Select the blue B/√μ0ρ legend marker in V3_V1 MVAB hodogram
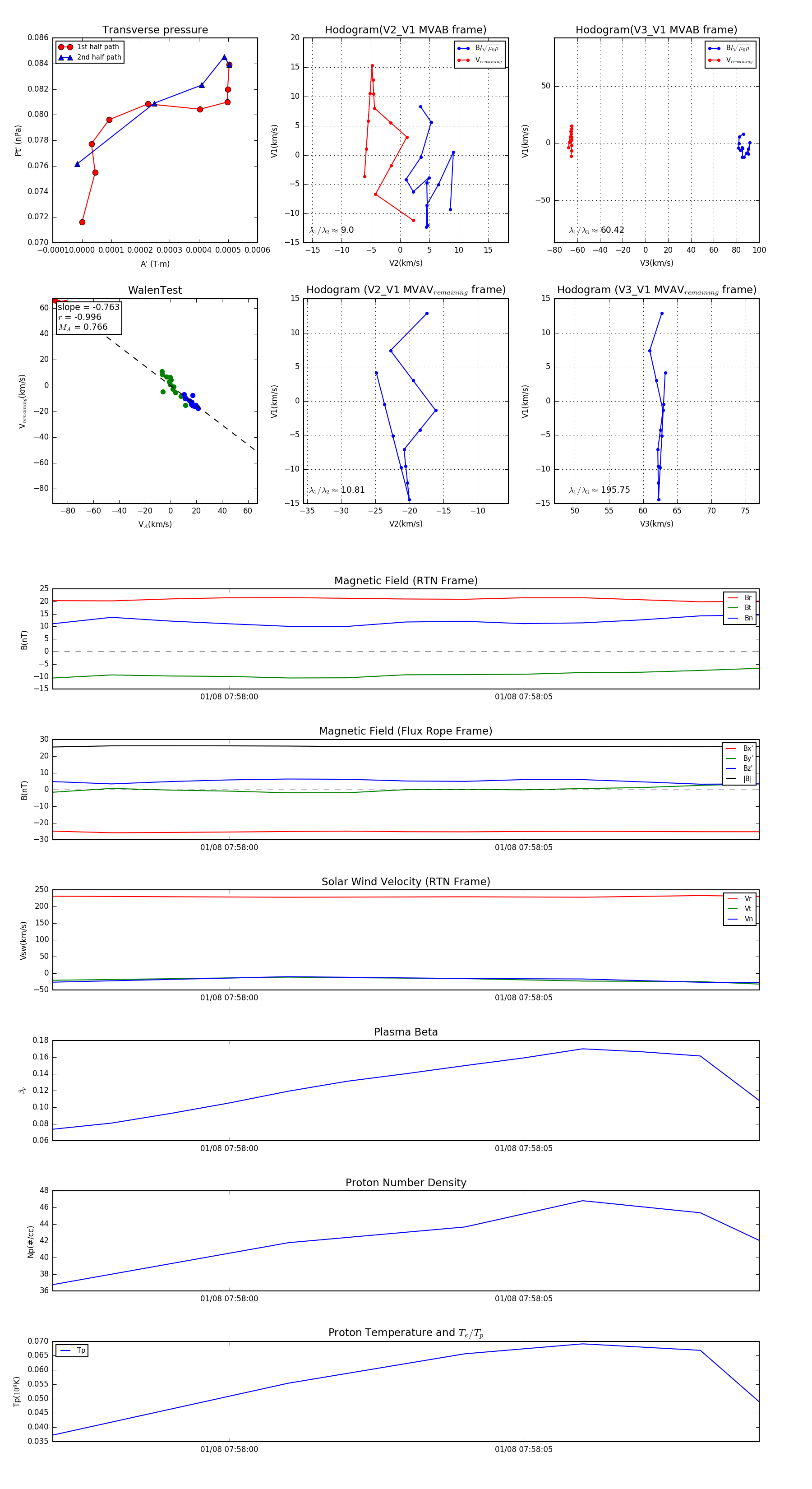This screenshot has height=1489, width=812. click(714, 48)
